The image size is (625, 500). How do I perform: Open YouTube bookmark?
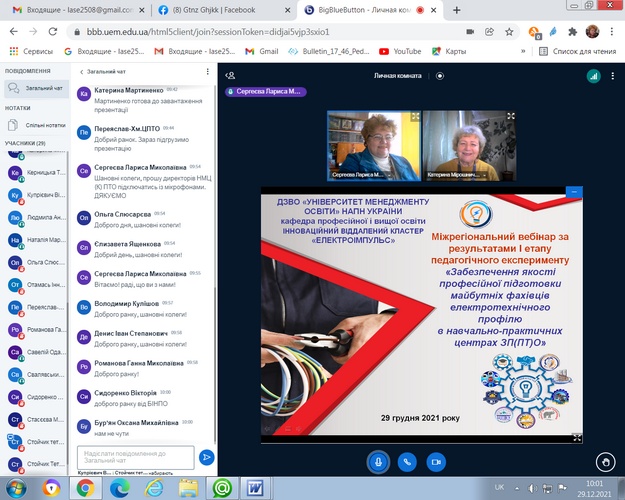400,51
